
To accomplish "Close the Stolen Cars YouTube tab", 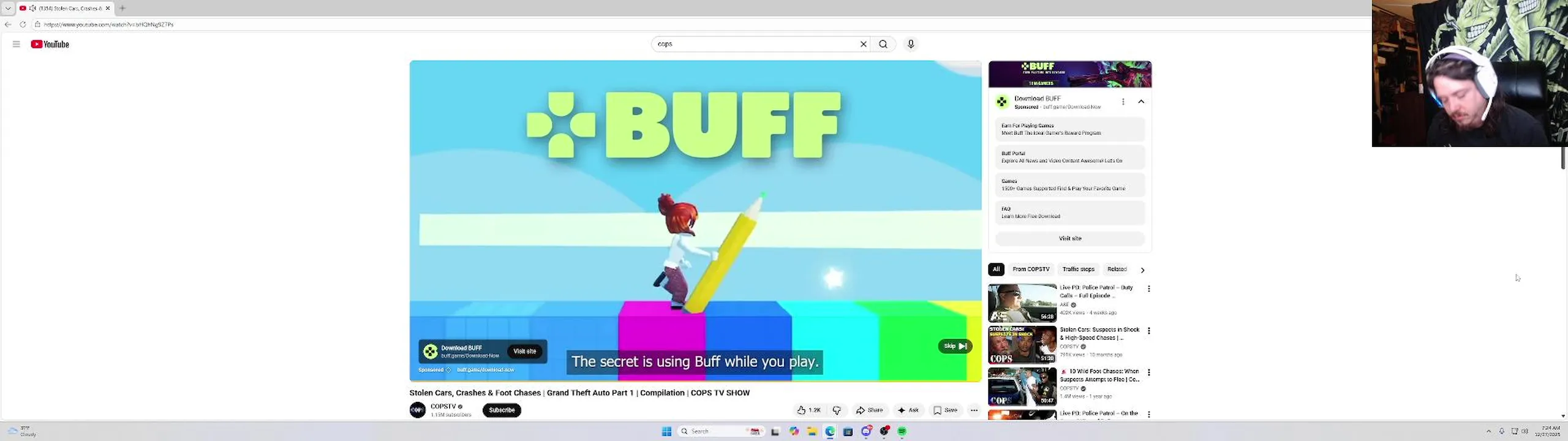I will tap(108, 8).
